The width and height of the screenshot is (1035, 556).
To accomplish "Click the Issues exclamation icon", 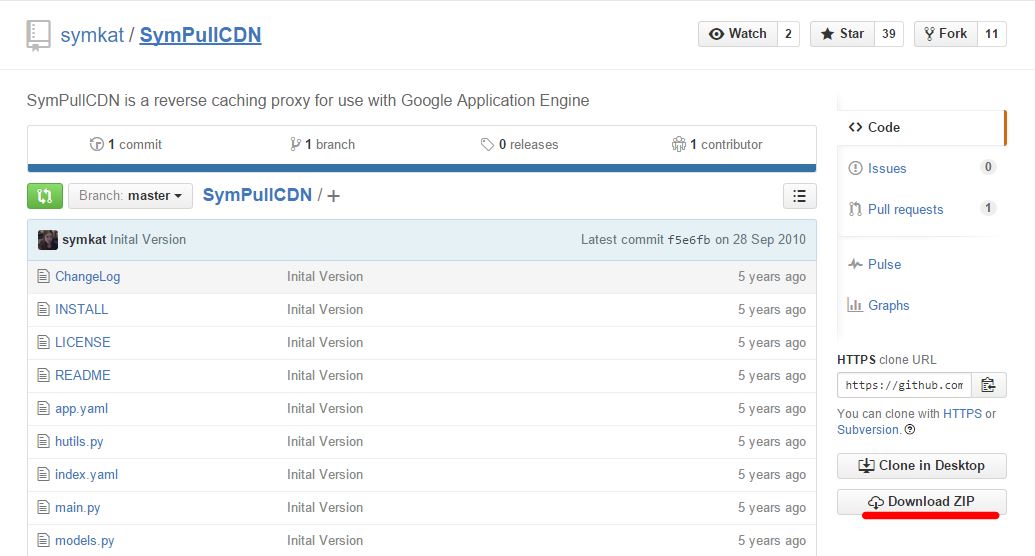I will coord(855,168).
